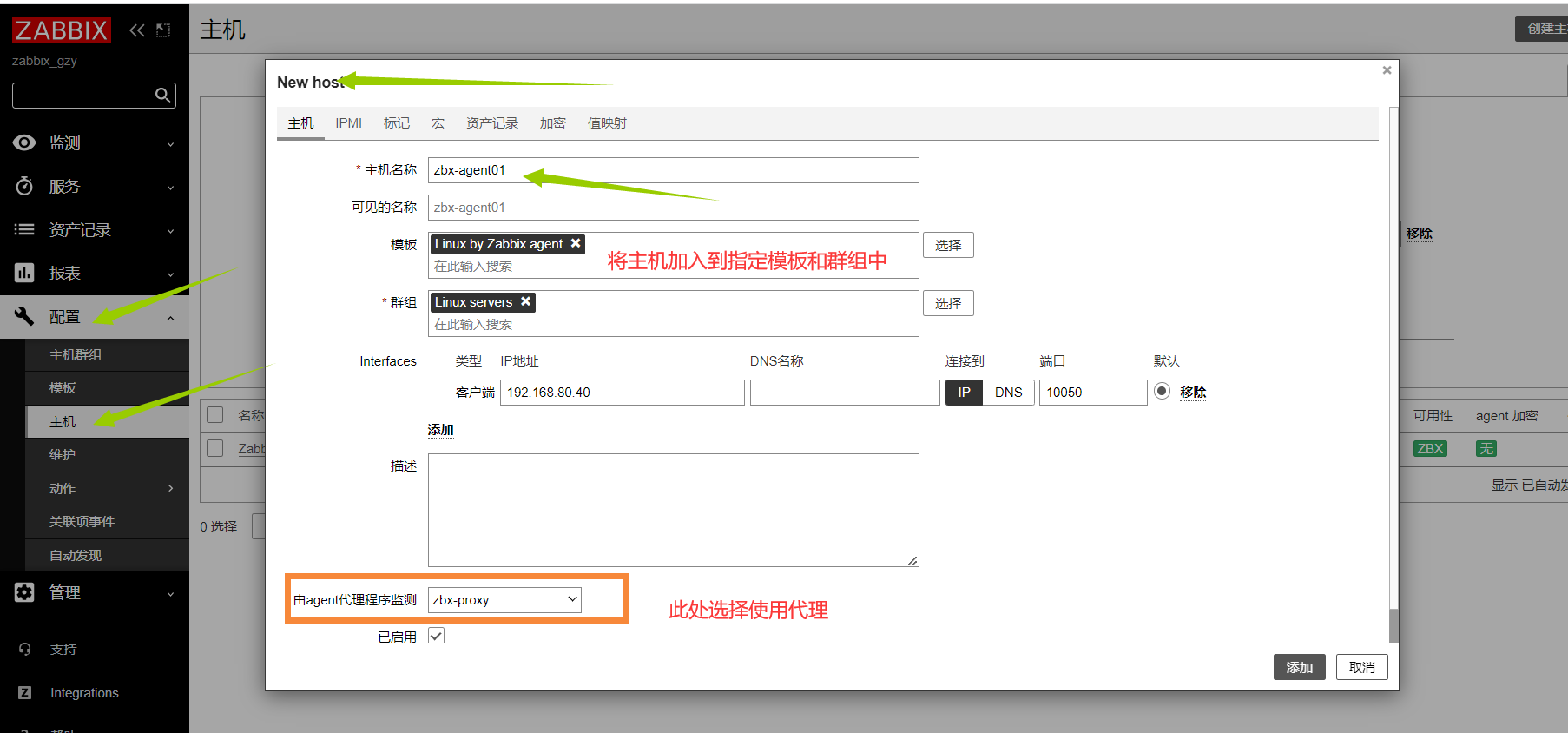Click the reports chart icon

[24, 273]
